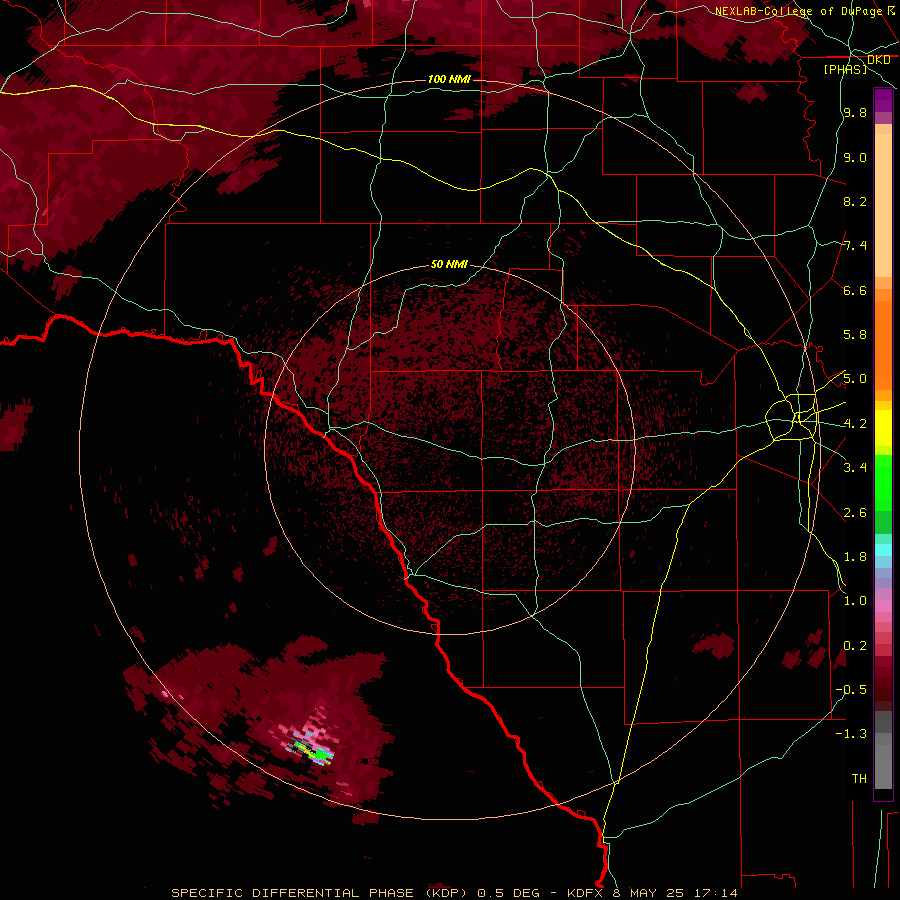Click the 9.8 value on the color scale
Image resolution: width=900 pixels, height=900 pixels.
(x=855, y=113)
